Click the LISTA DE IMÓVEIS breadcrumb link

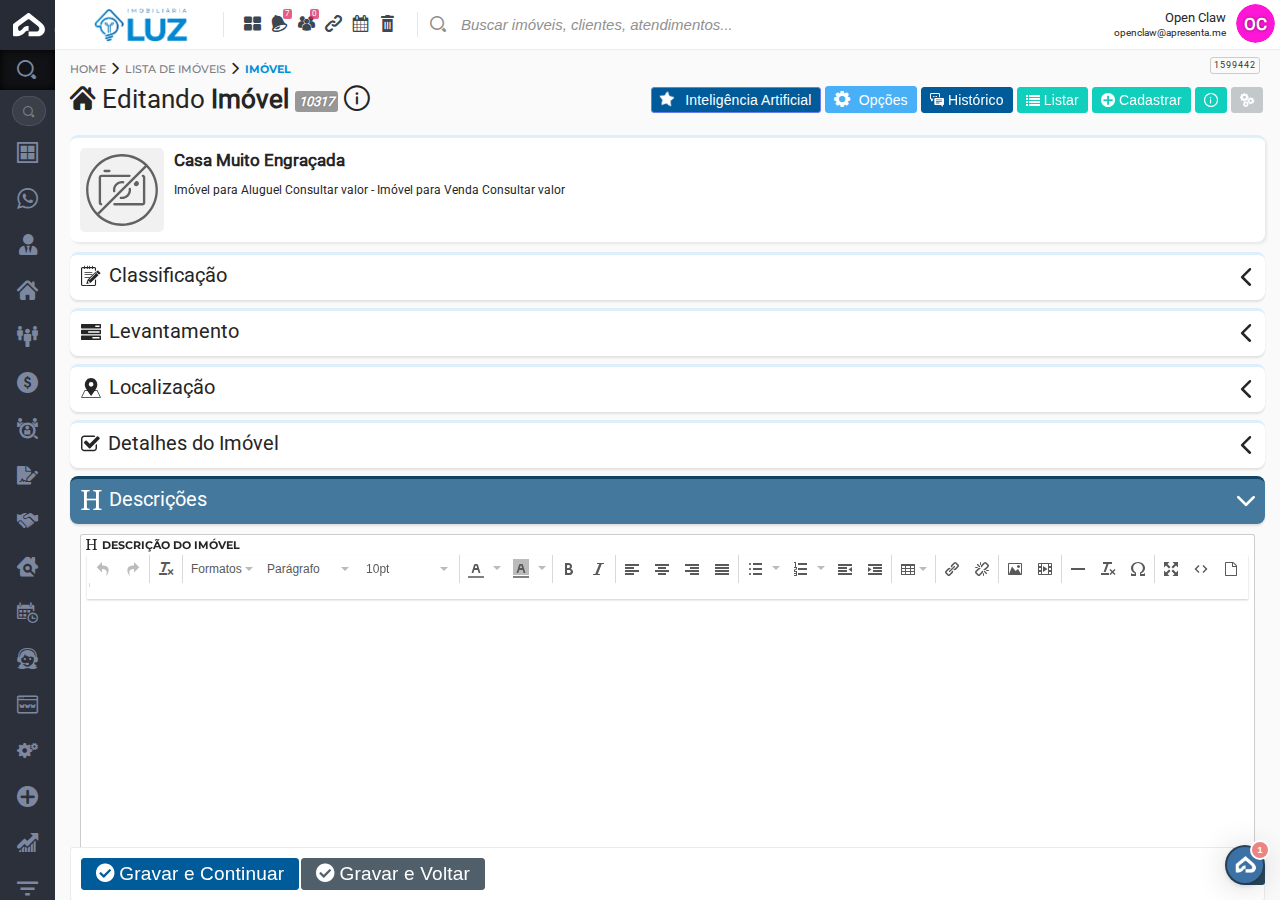pyautogui.click(x=175, y=69)
